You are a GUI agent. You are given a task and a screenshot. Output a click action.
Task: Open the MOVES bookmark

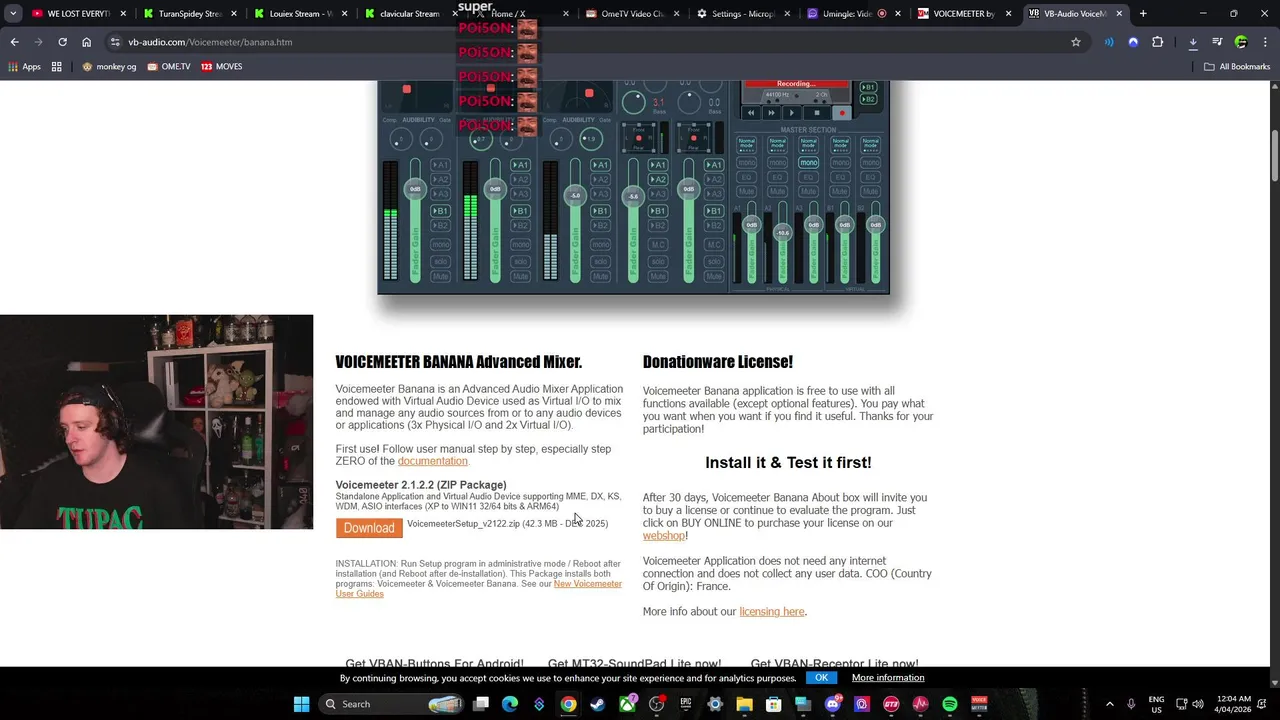[x=221, y=66]
